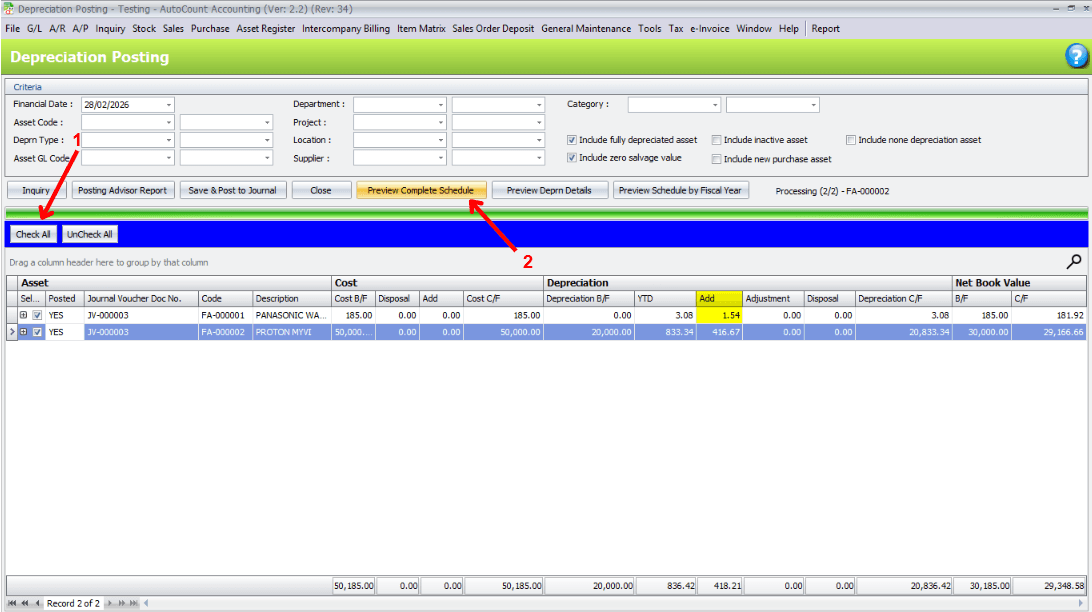
Task: Open the Financial Date dropdown
Action: coord(167,104)
